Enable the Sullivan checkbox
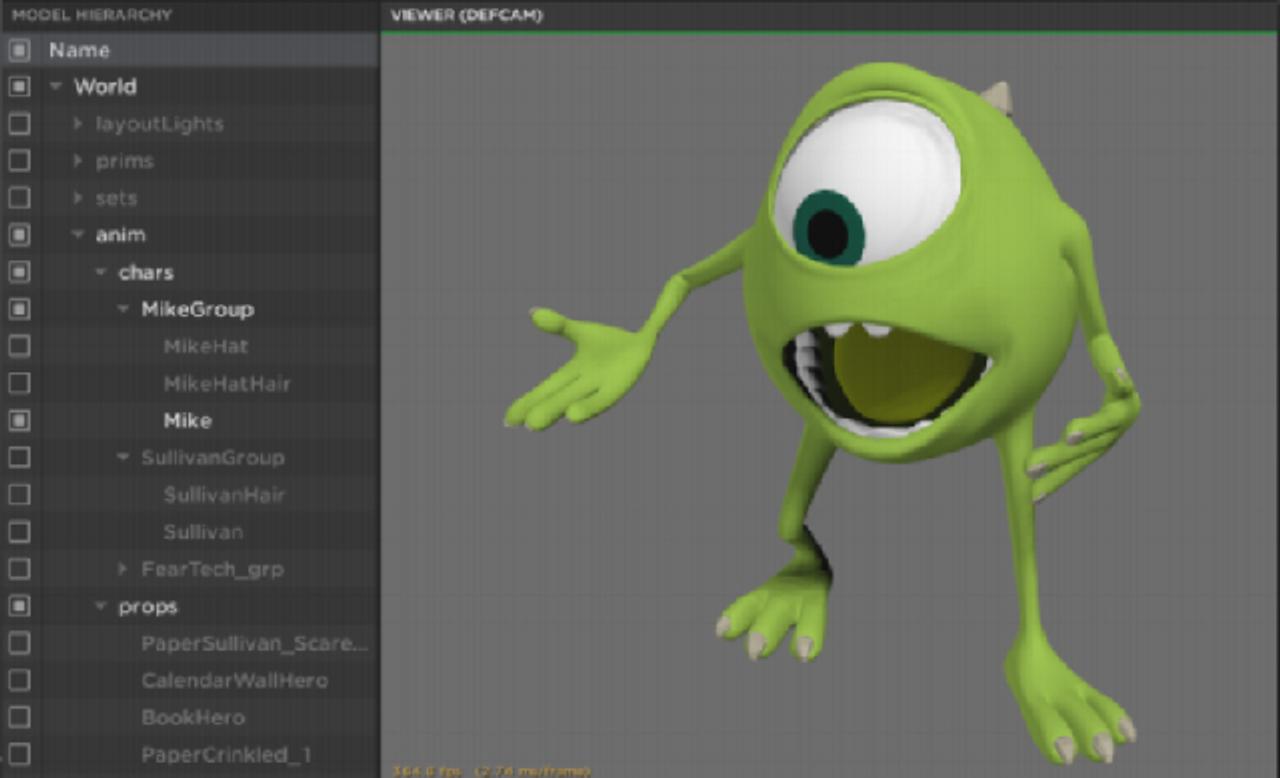The width and height of the screenshot is (1280, 778). coord(19,532)
